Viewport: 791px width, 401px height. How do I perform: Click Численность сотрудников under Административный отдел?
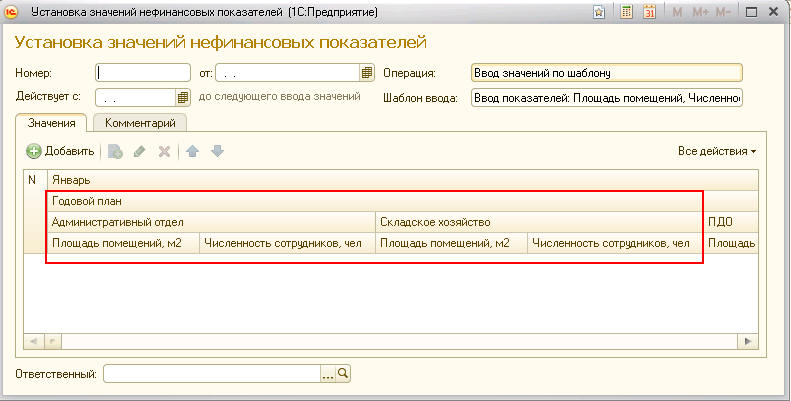click(288, 243)
